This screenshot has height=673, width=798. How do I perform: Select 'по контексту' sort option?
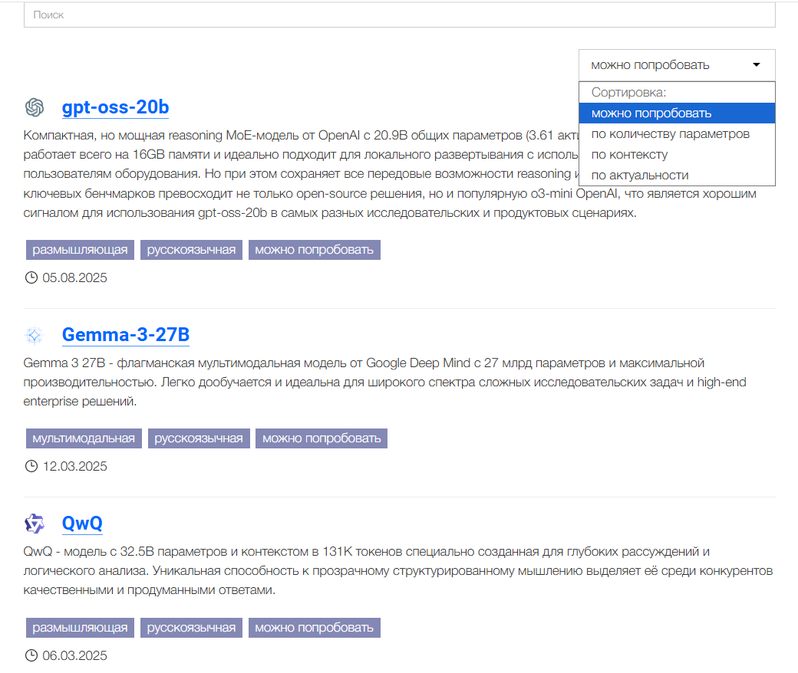click(629, 155)
